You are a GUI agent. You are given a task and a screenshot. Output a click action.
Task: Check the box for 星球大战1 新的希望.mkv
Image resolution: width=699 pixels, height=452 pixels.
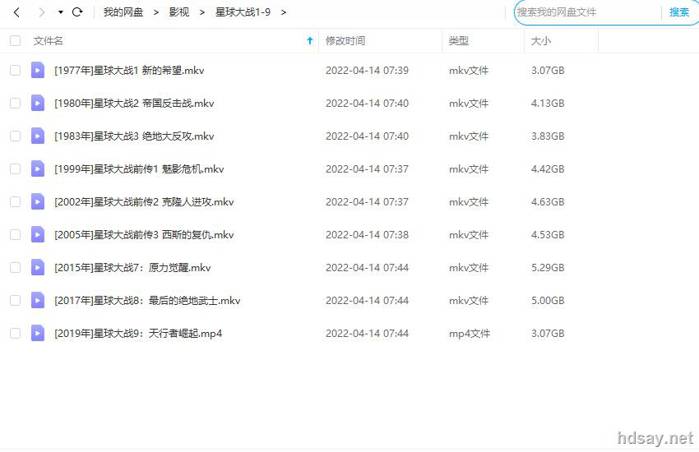[x=15, y=70]
